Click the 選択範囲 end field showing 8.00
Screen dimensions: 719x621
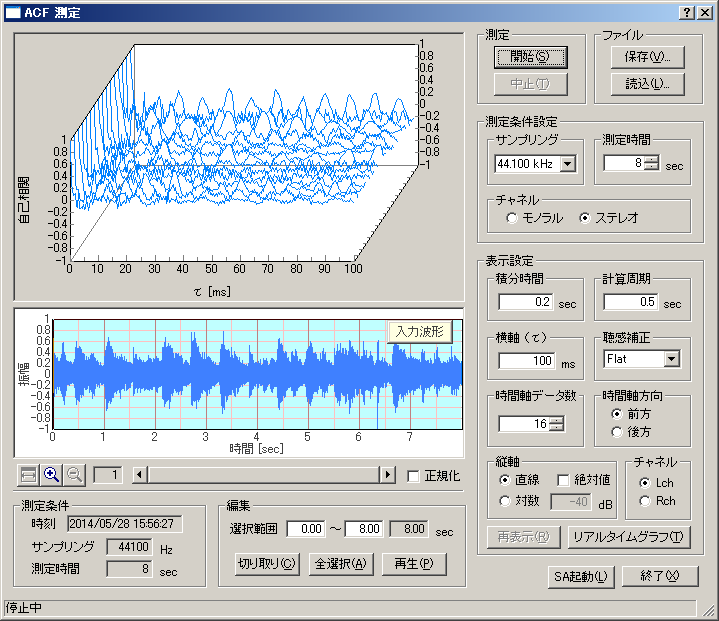pyautogui.click(x=364, y=529)
